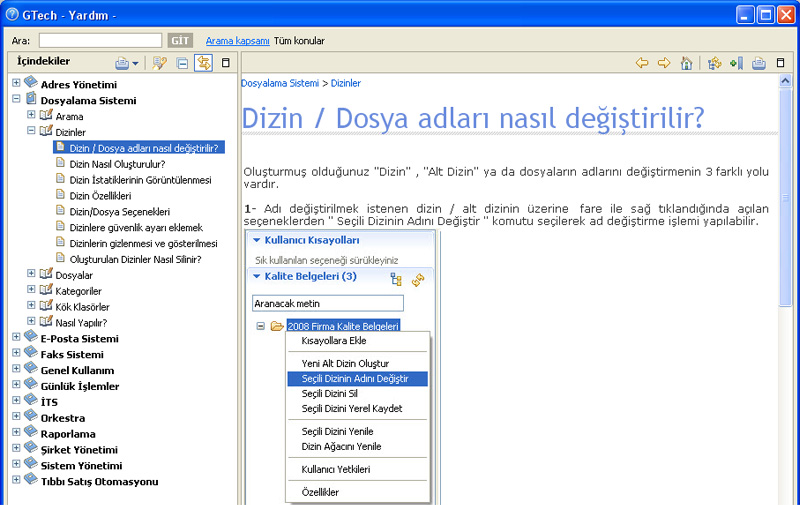The width and height of the screenshot is (800, 505).
Task: Open the Arama kapsamı link
Action: click(x=237, y=41)
